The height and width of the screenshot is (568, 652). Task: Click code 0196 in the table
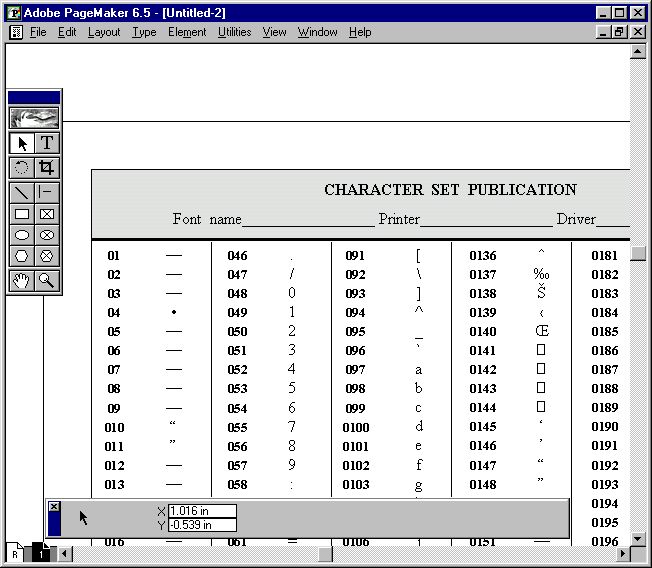tap(605, 541)
